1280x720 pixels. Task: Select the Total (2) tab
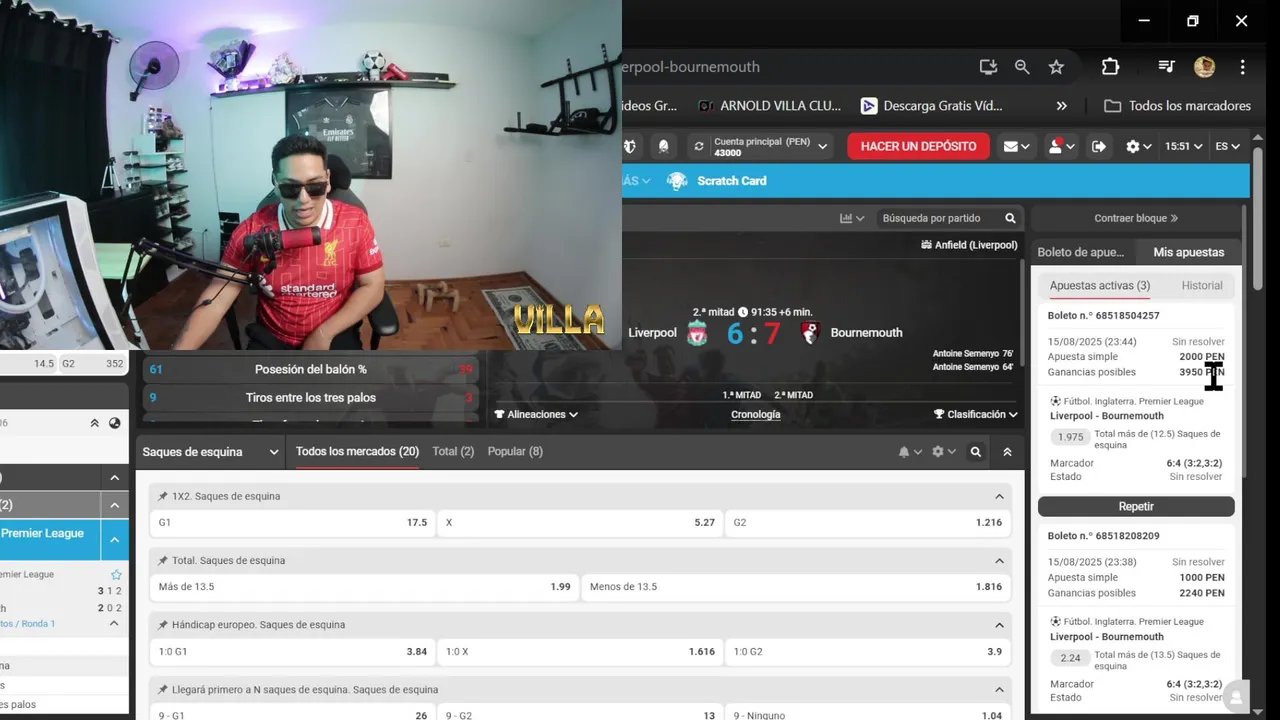[453, 452]
